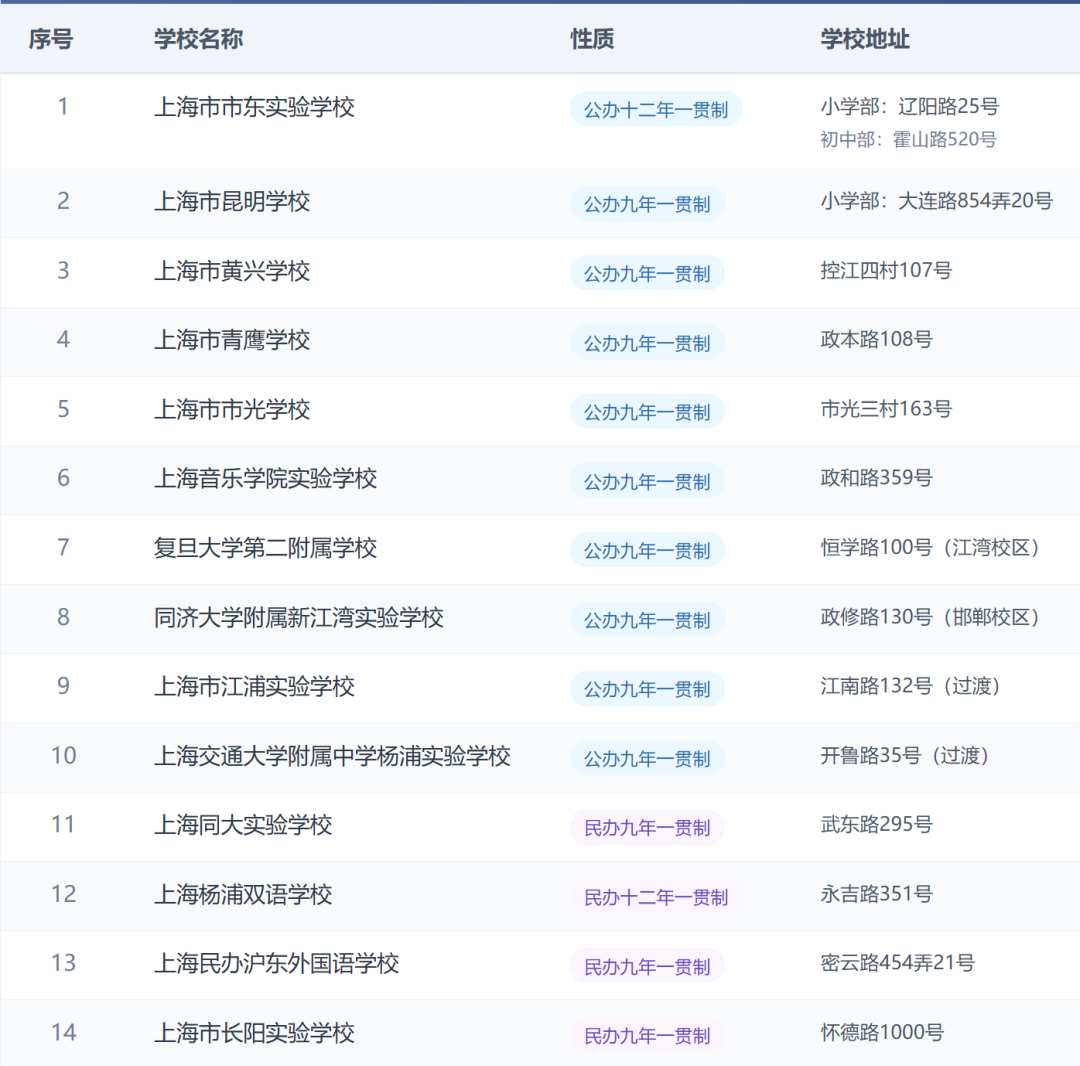Select address 密云路454弄21号
The width and height of the screenshot is (1080, 1066).
click(x=897, y=962)
